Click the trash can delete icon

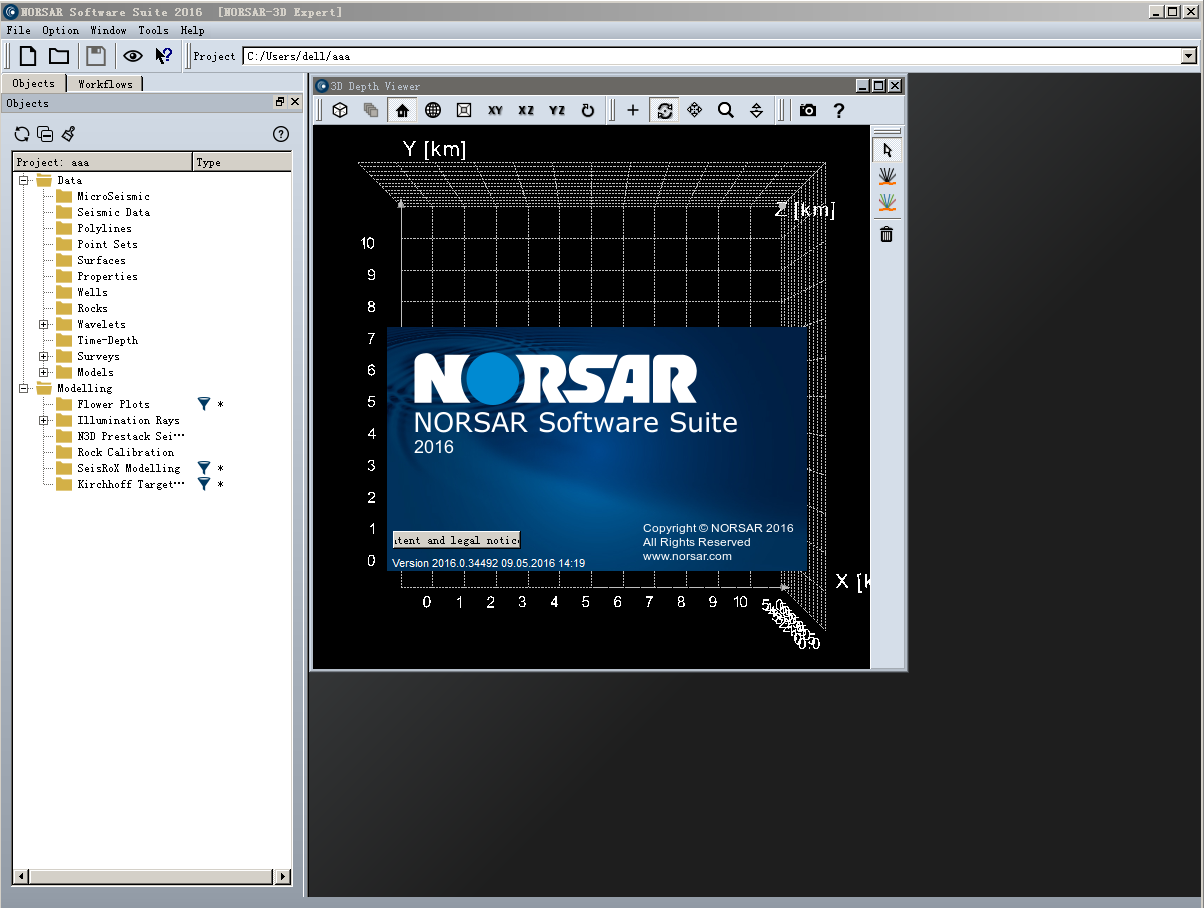point(887,234)
